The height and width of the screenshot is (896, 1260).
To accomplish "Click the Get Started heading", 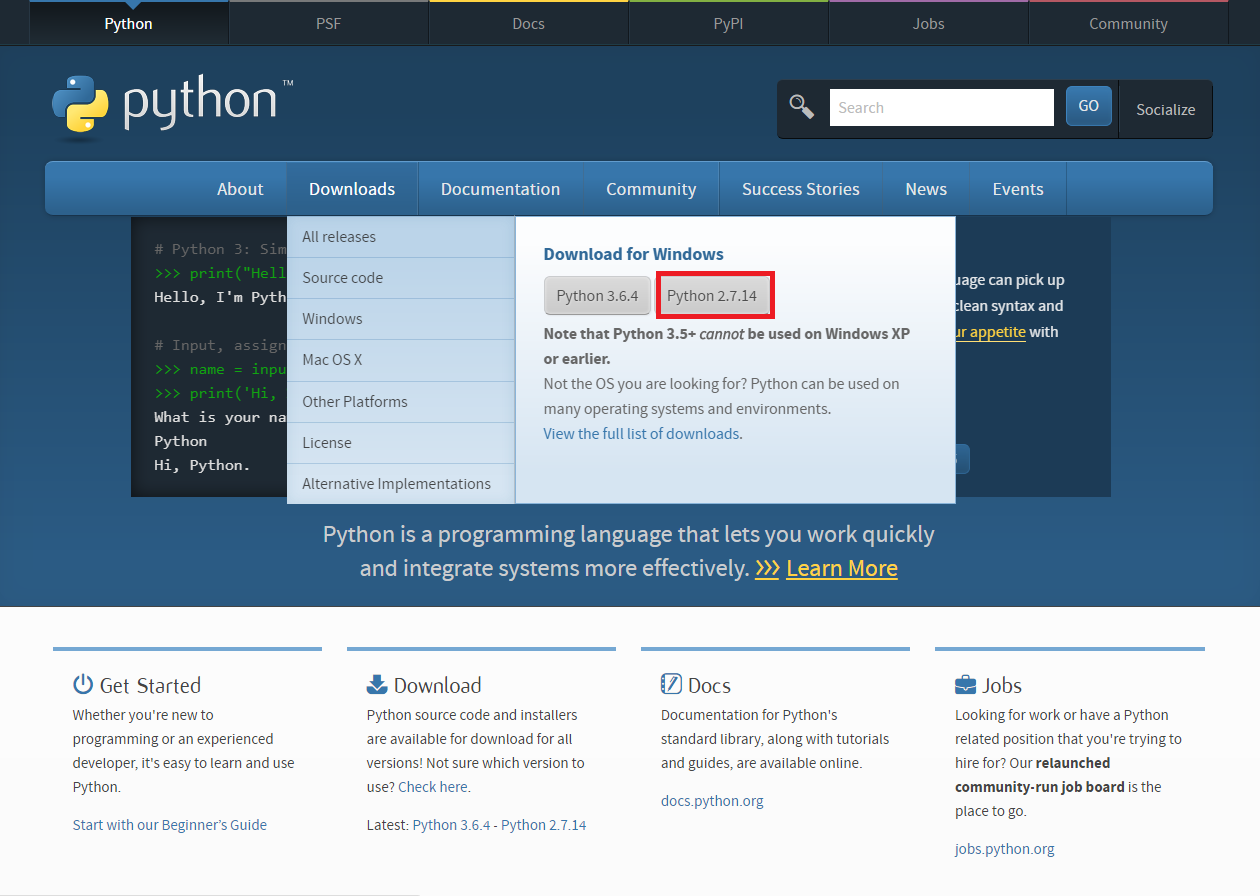I will 150,685.
